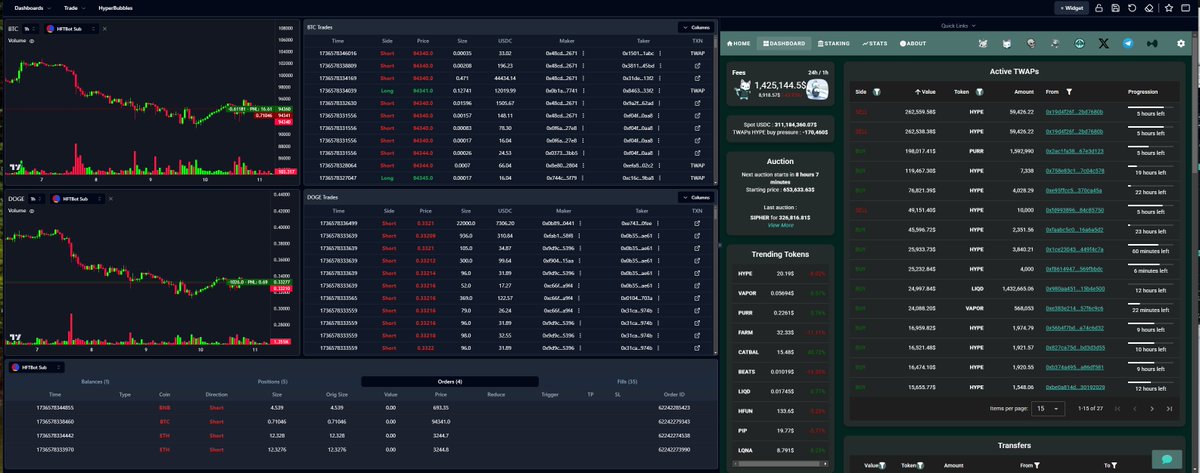Click the + Widget button
Image resolution: width=1200 pixels, height=473 pixels.
(1072, 7)
